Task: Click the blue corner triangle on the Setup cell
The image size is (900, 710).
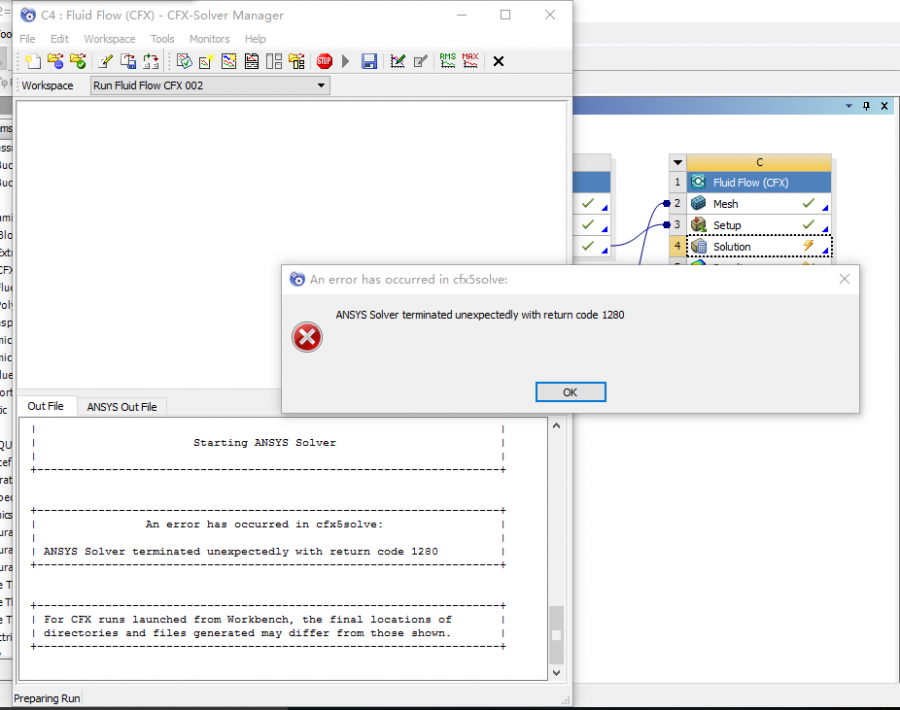Action: pyautogui.click(x=825, y=229)
